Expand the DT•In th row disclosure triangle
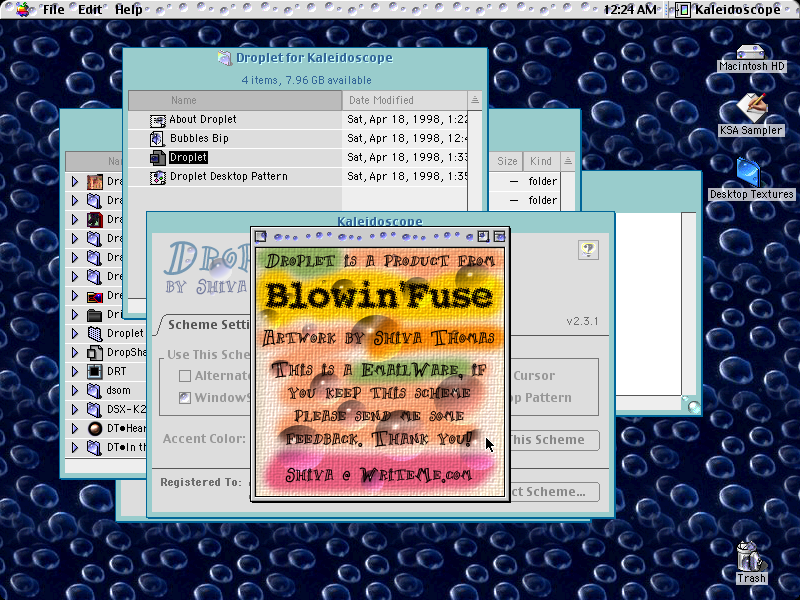The image size is (800, 600). [x=75, y=448]
